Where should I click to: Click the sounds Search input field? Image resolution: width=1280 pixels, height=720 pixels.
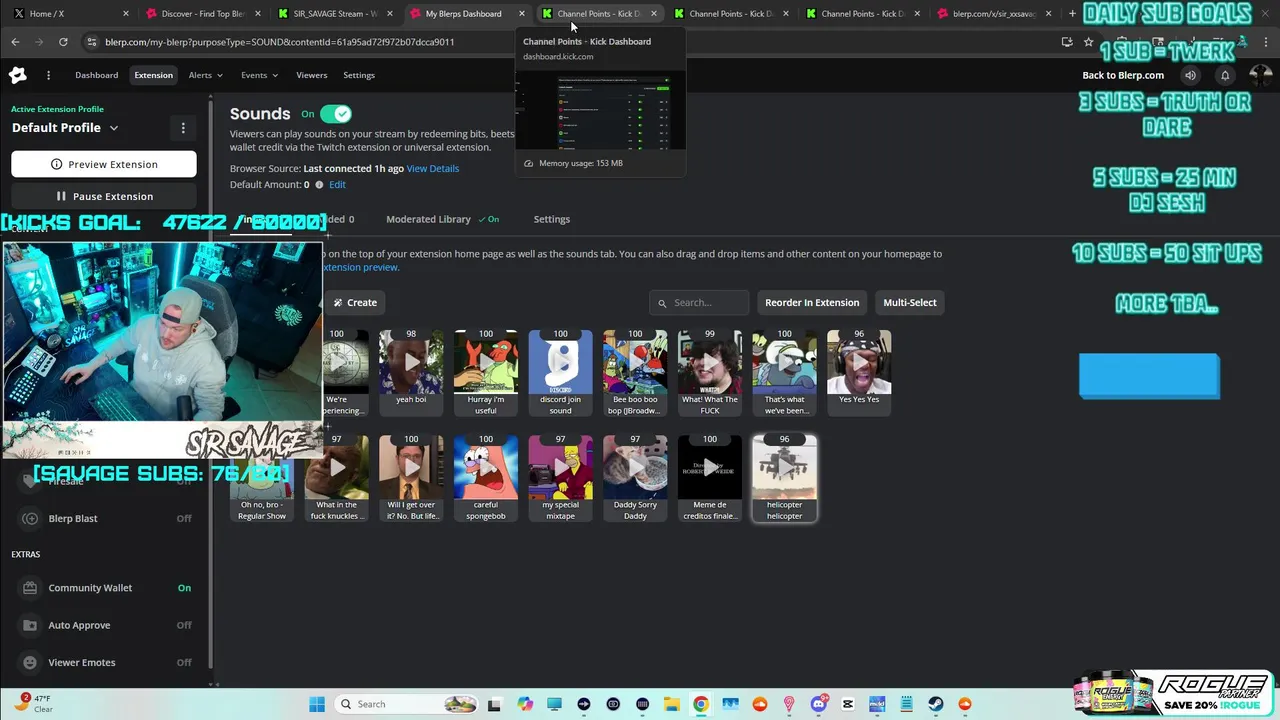699,302
